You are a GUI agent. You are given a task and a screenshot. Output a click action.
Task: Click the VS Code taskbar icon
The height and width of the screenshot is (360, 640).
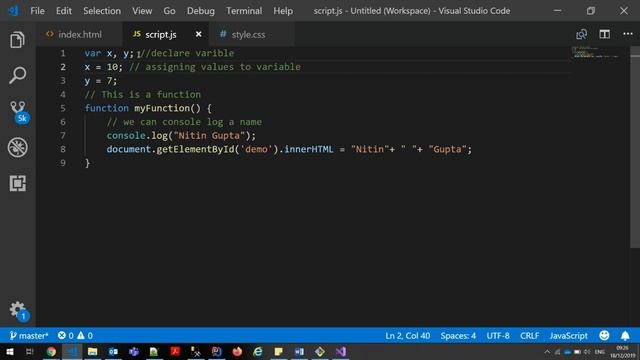(x=72, y=351)
